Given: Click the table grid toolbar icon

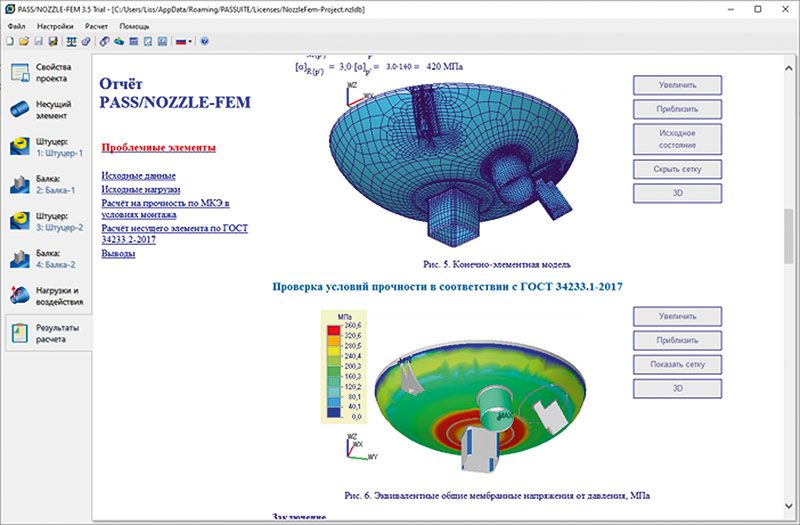Looking at the screenshot, I should [x=134, y=42].
